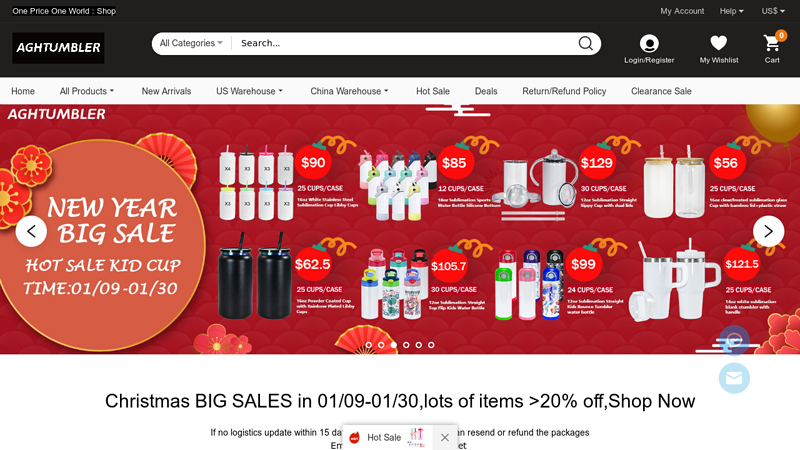Show the next banner slide arrow
Viewport: 800px width, 450px height.
tap(768, 231)
